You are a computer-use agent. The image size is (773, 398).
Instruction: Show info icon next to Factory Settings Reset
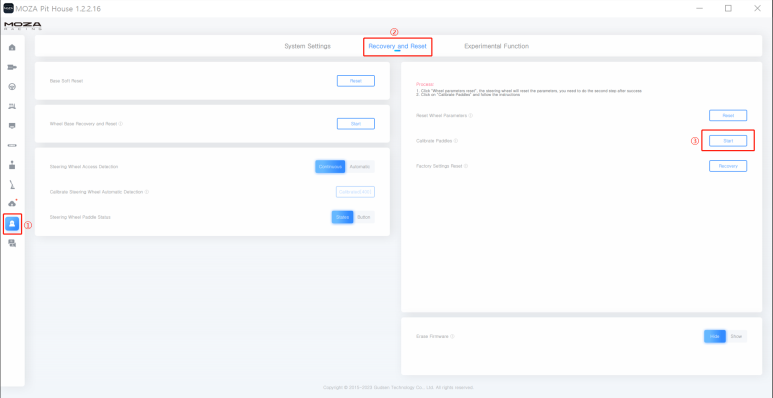pyautogui.click(x=466, y=166)
